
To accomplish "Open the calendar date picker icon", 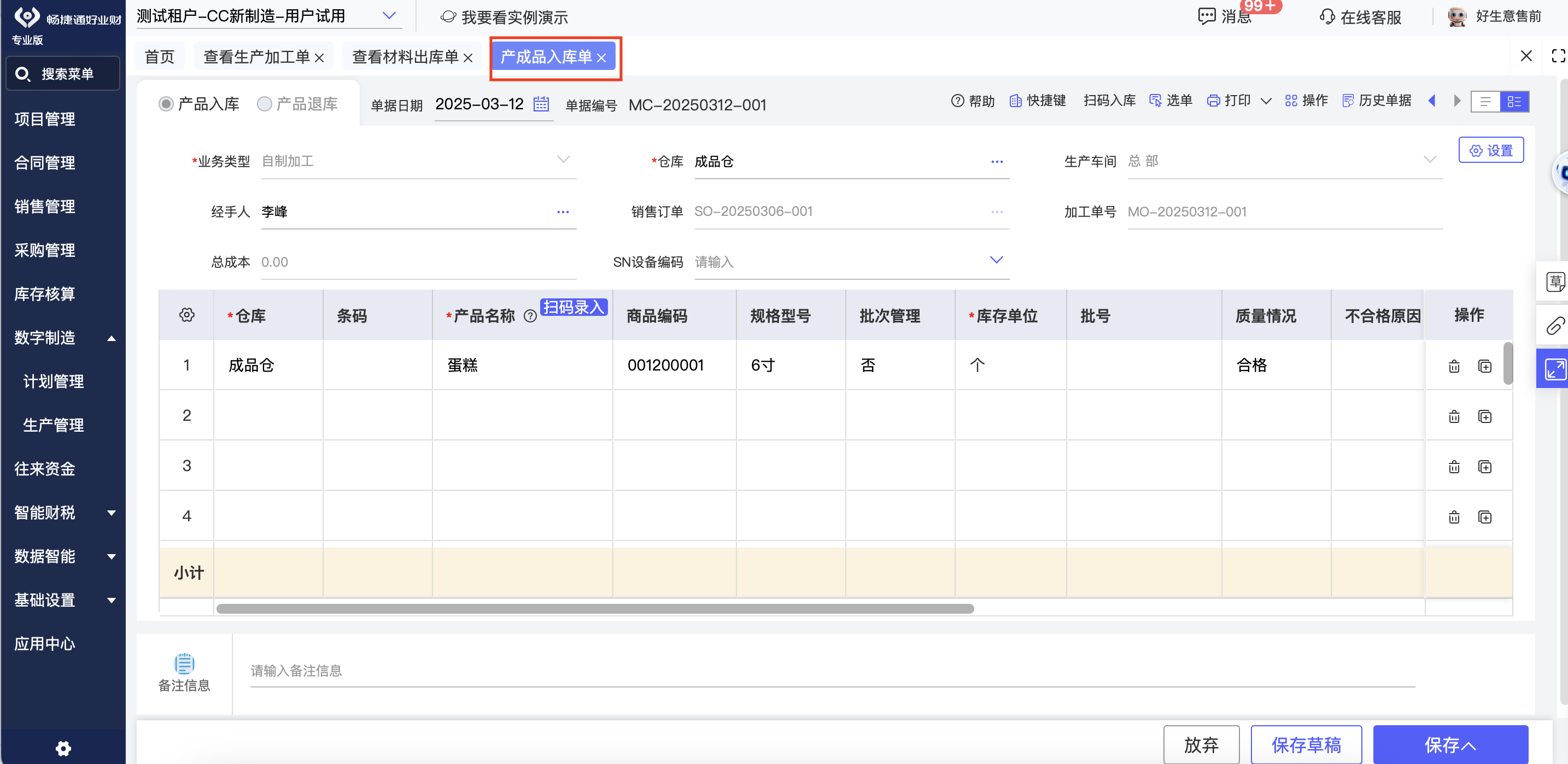I will (541, 104).
